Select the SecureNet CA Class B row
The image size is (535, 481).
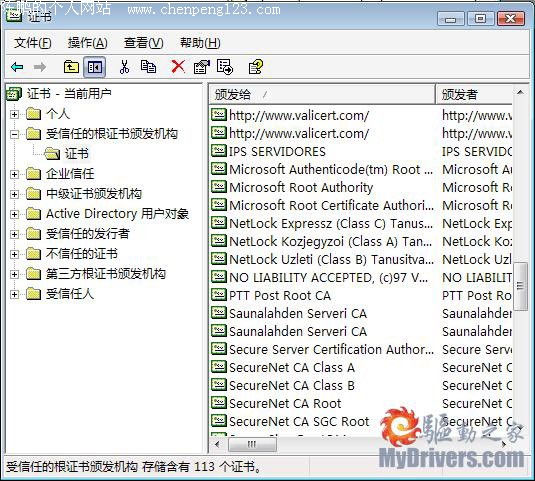click(361, 385)
